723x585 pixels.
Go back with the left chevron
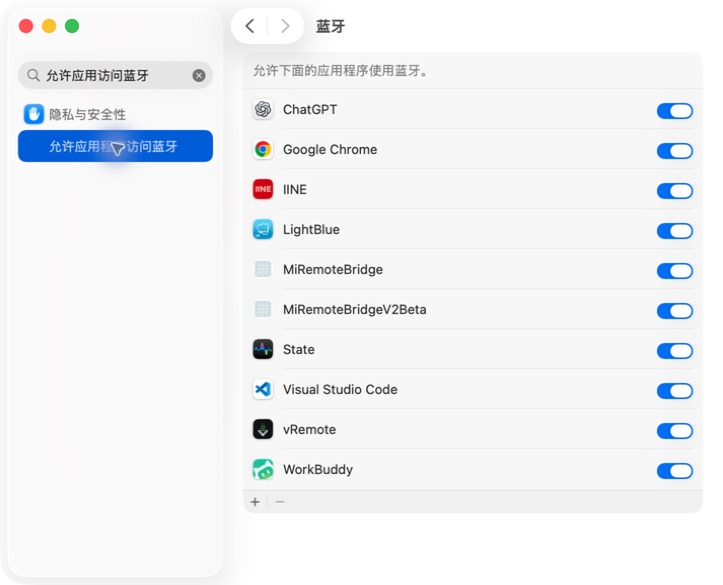(250, 26)
